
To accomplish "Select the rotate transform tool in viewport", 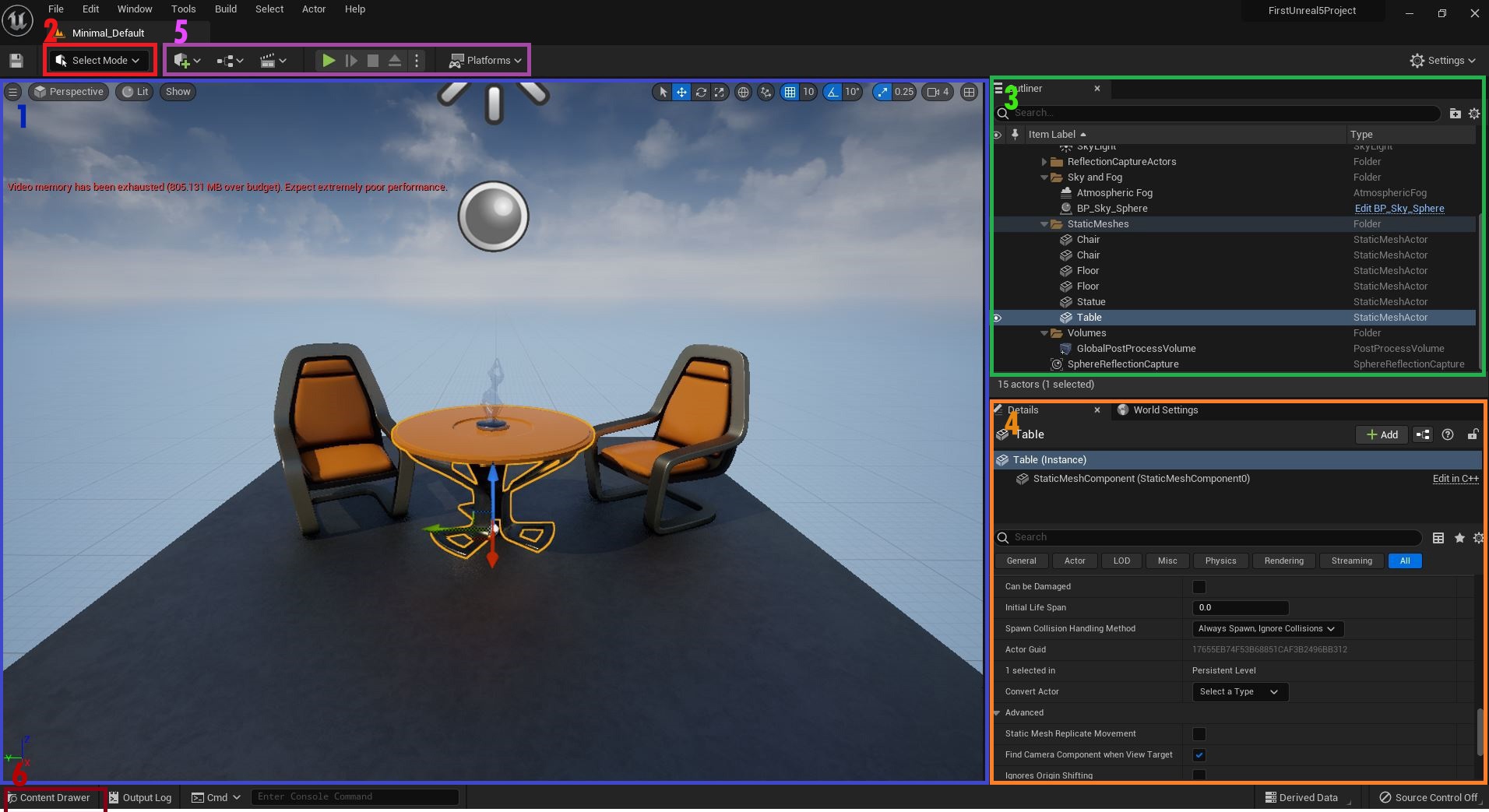I will tap(701, 92).
